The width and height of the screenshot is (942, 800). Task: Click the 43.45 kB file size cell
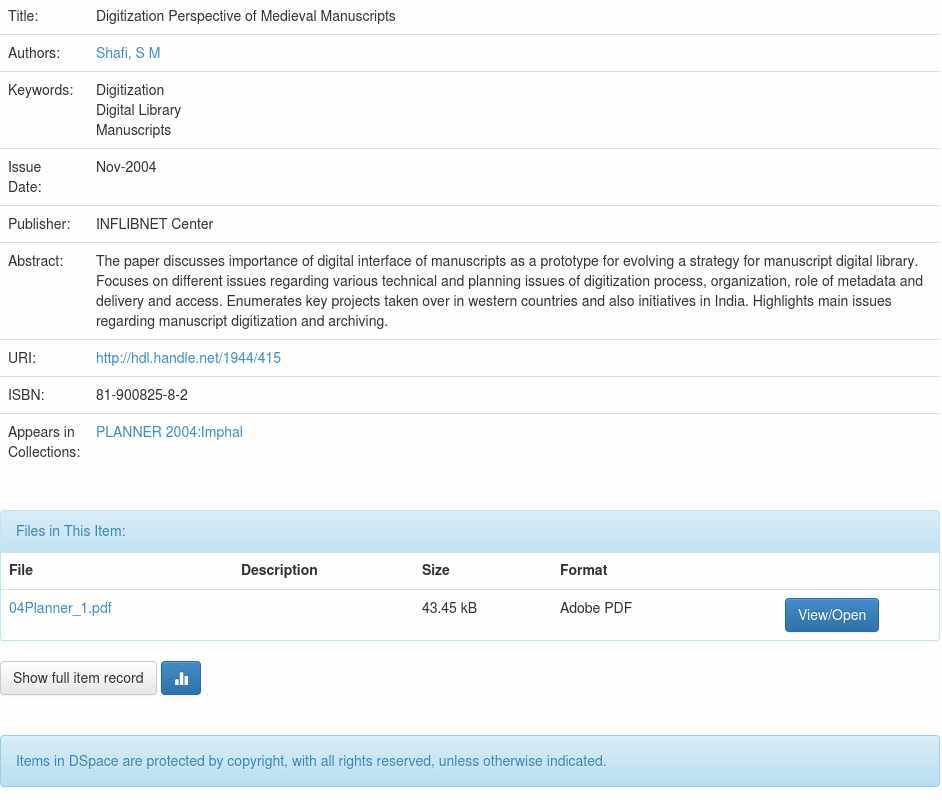coord(449,608)
